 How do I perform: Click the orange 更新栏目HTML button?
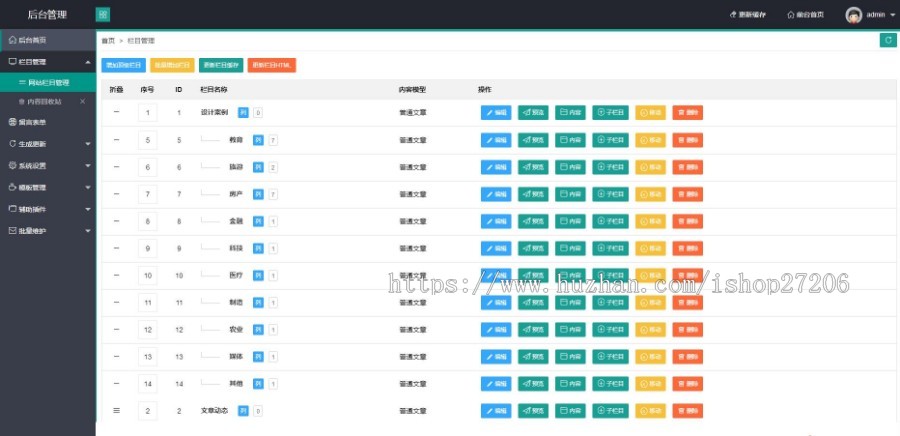pyautogui.click(x=271, y=66)
